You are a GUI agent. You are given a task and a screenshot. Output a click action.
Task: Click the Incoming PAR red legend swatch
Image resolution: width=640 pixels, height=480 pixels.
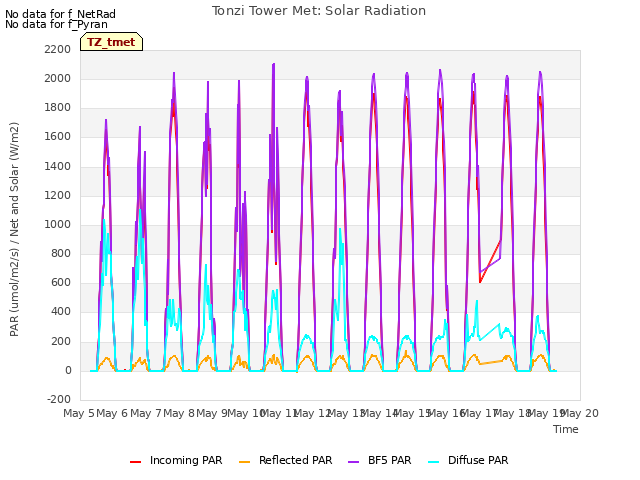(x=136, y=462)
